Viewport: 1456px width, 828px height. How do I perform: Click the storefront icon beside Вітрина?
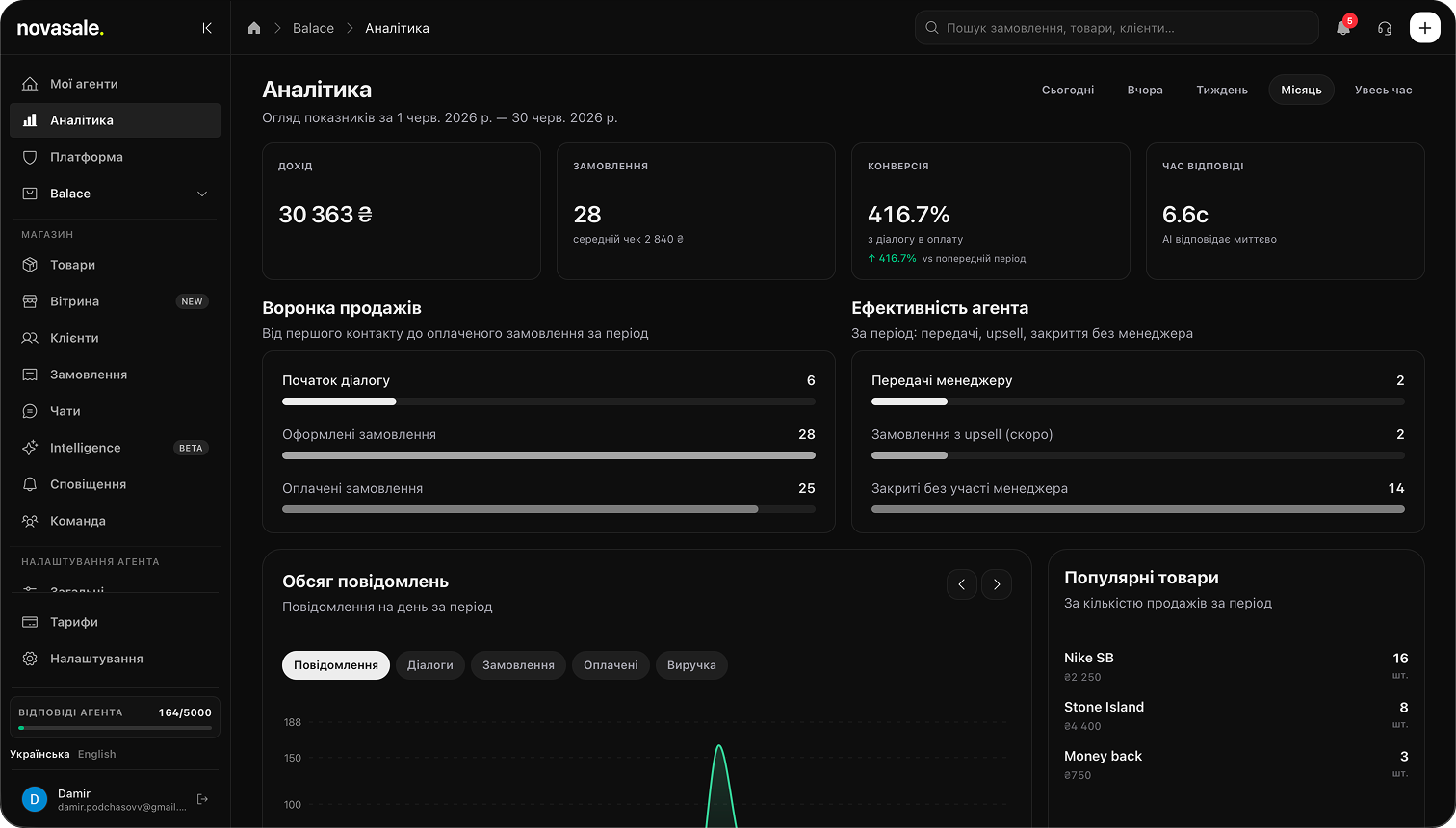(x=30, y=301)
